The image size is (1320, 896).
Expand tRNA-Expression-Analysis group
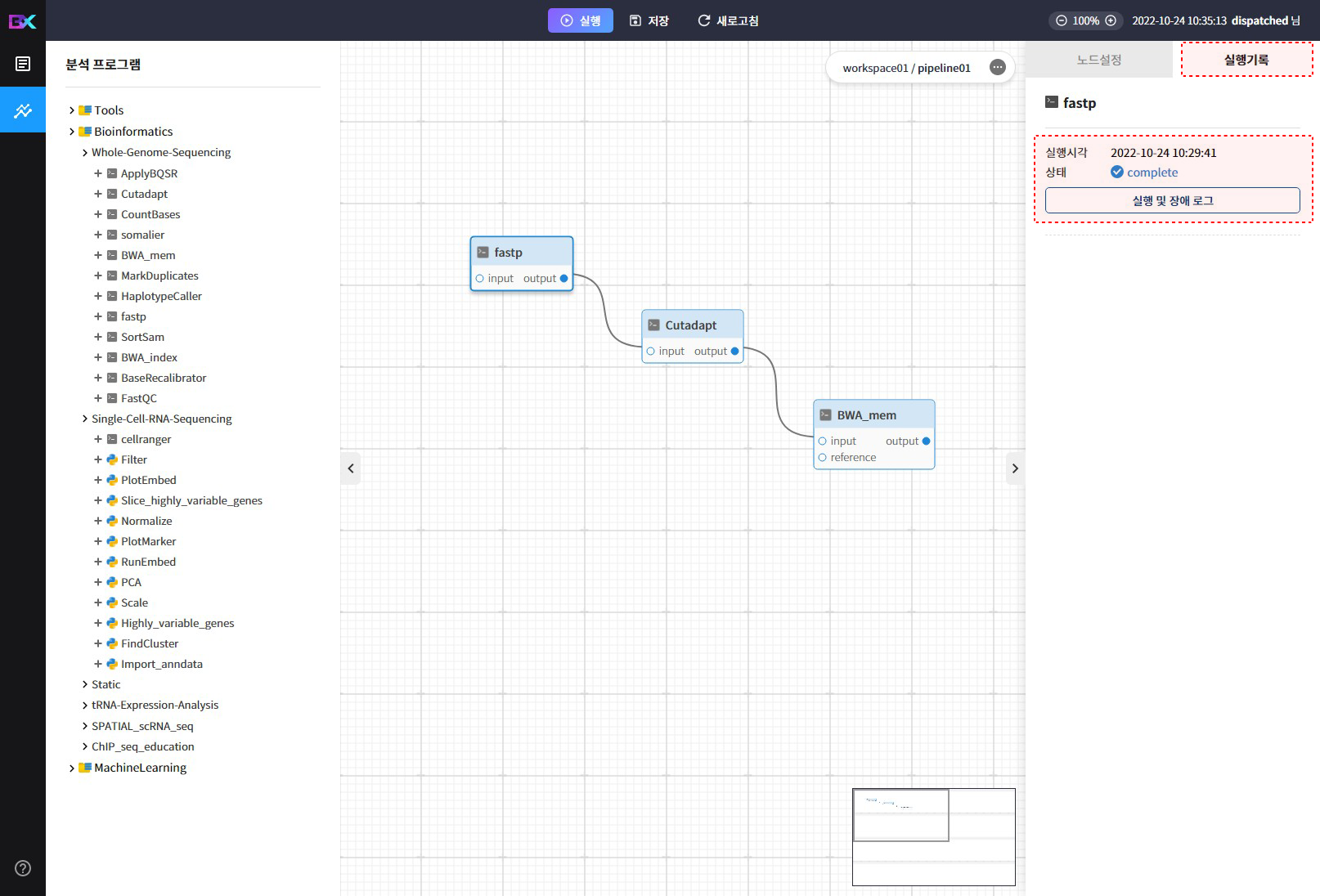(x=85, y=706)
